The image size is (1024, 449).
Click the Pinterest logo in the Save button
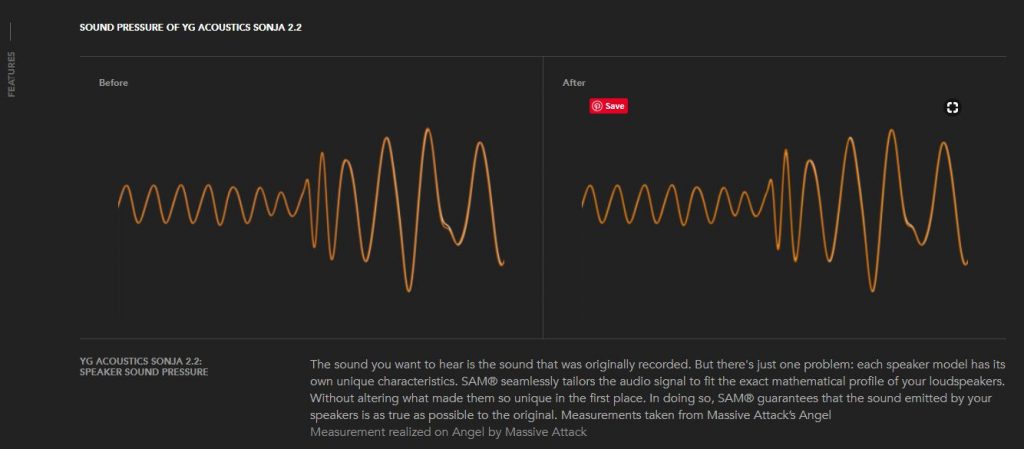pyautogui.click(x=597, y=106)
